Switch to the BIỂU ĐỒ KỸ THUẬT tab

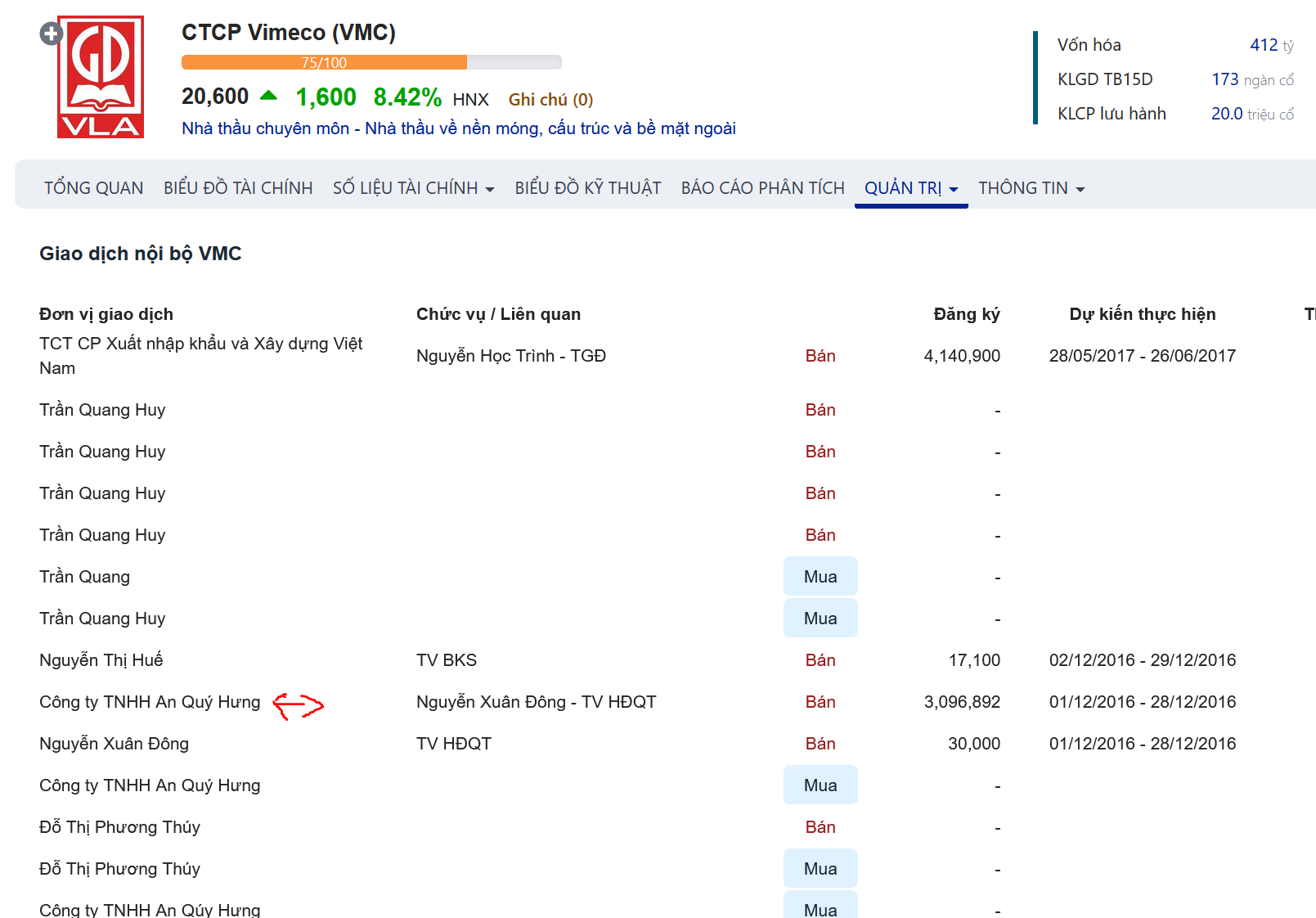coord(587,188)
